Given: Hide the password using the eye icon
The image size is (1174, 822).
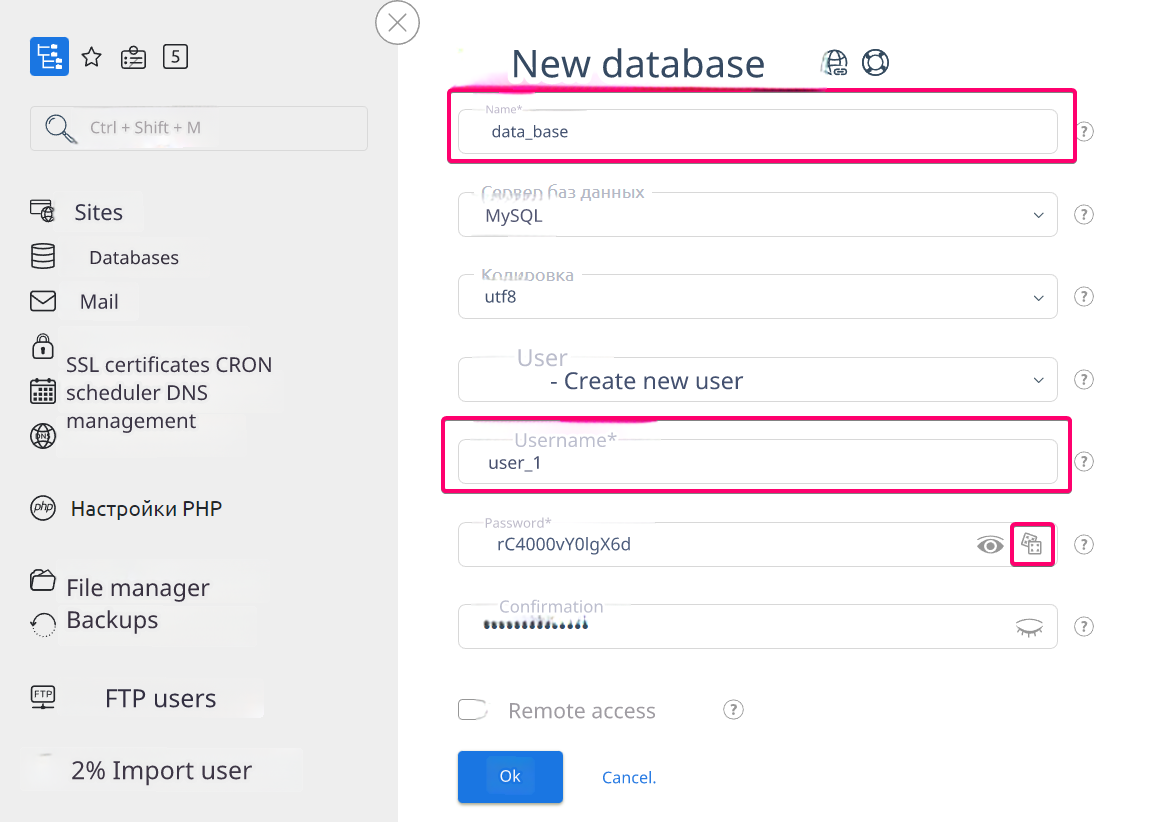Looking at the screenshot, I should [x=989, y=545].
